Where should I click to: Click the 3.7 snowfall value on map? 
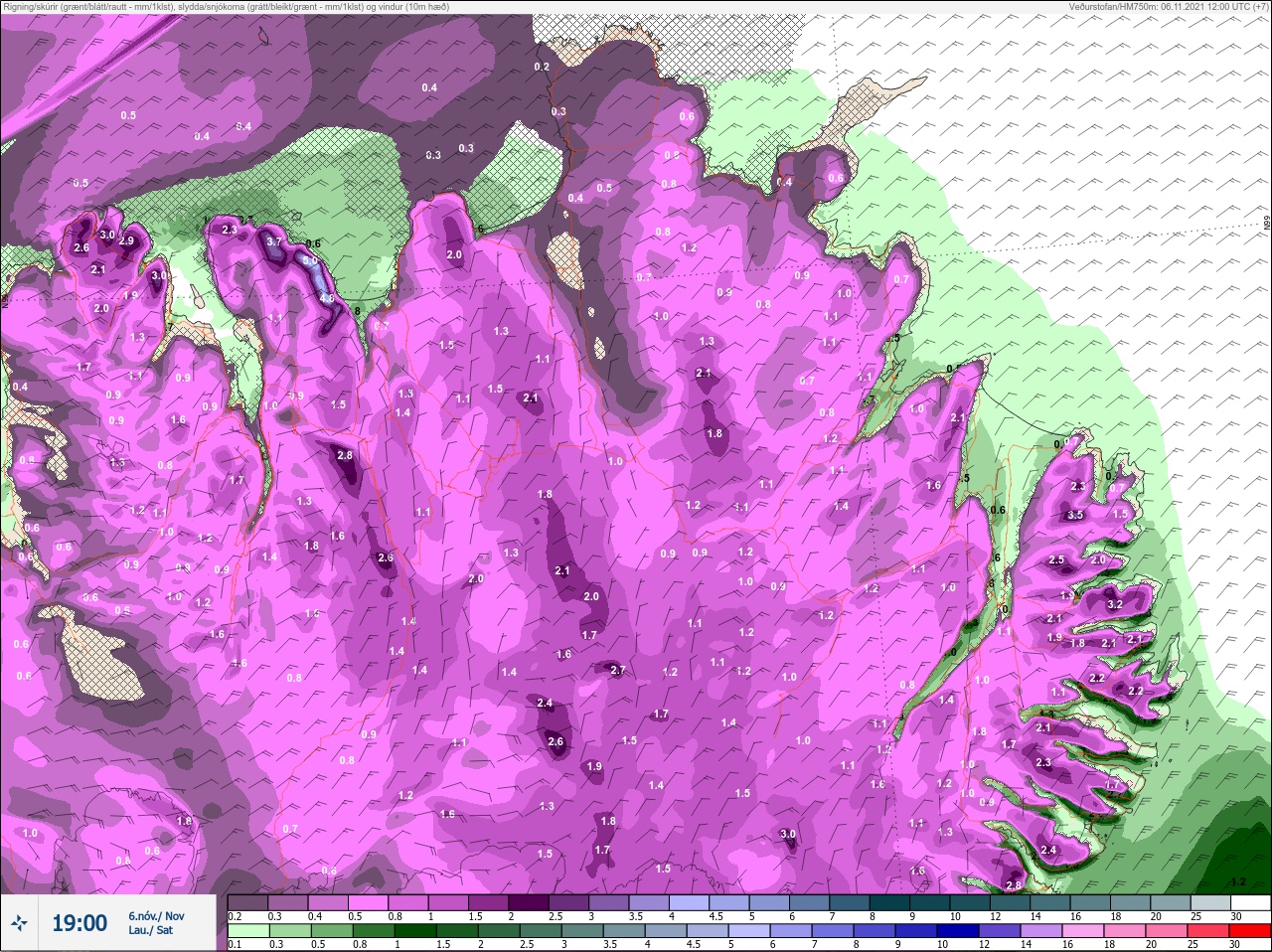point(275,241)
